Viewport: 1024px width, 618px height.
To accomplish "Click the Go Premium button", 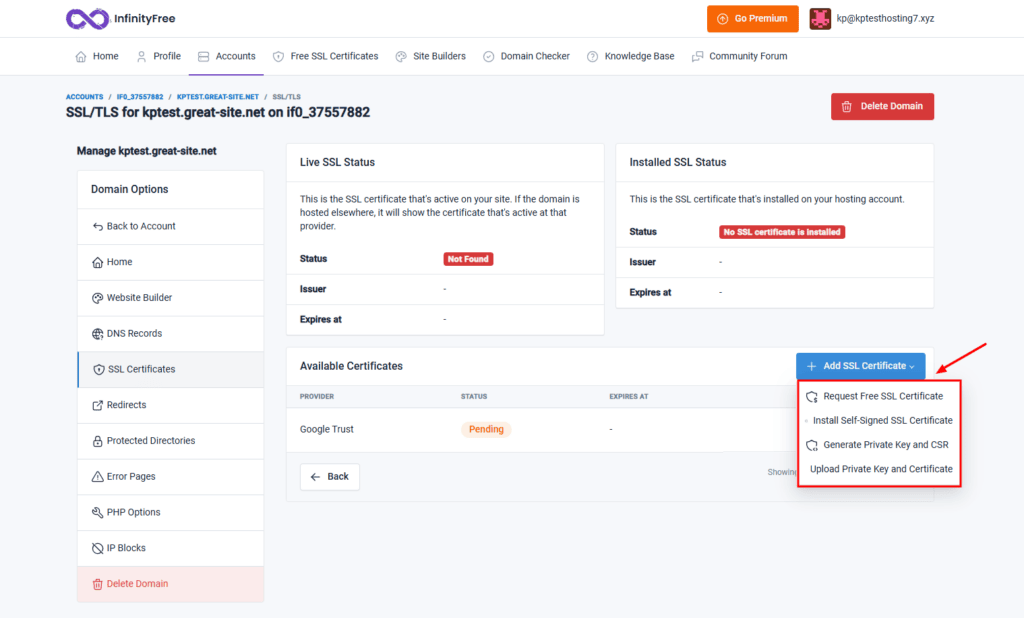I will point(752,18).
